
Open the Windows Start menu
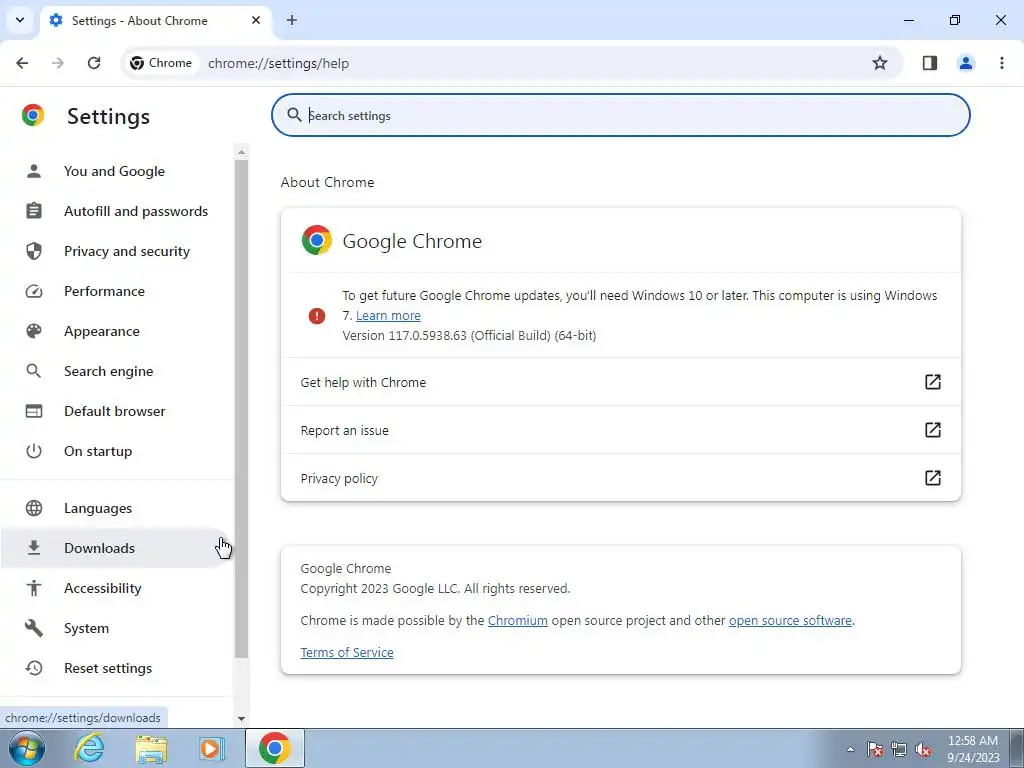[x=27, y=748]
